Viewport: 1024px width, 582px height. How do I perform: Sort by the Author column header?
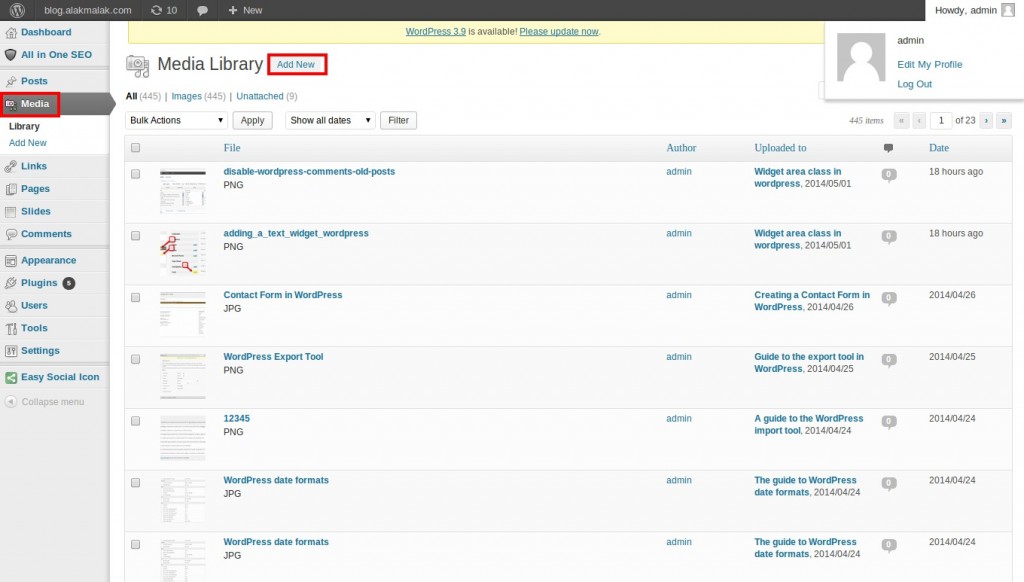click(x=681, y=148)
